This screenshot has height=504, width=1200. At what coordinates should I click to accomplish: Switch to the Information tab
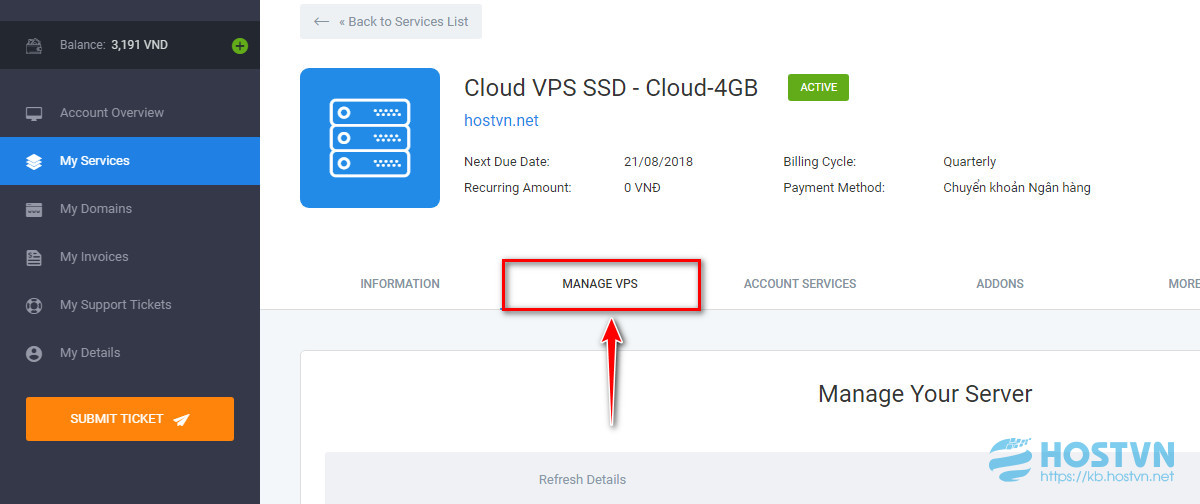tap(400, 284)
